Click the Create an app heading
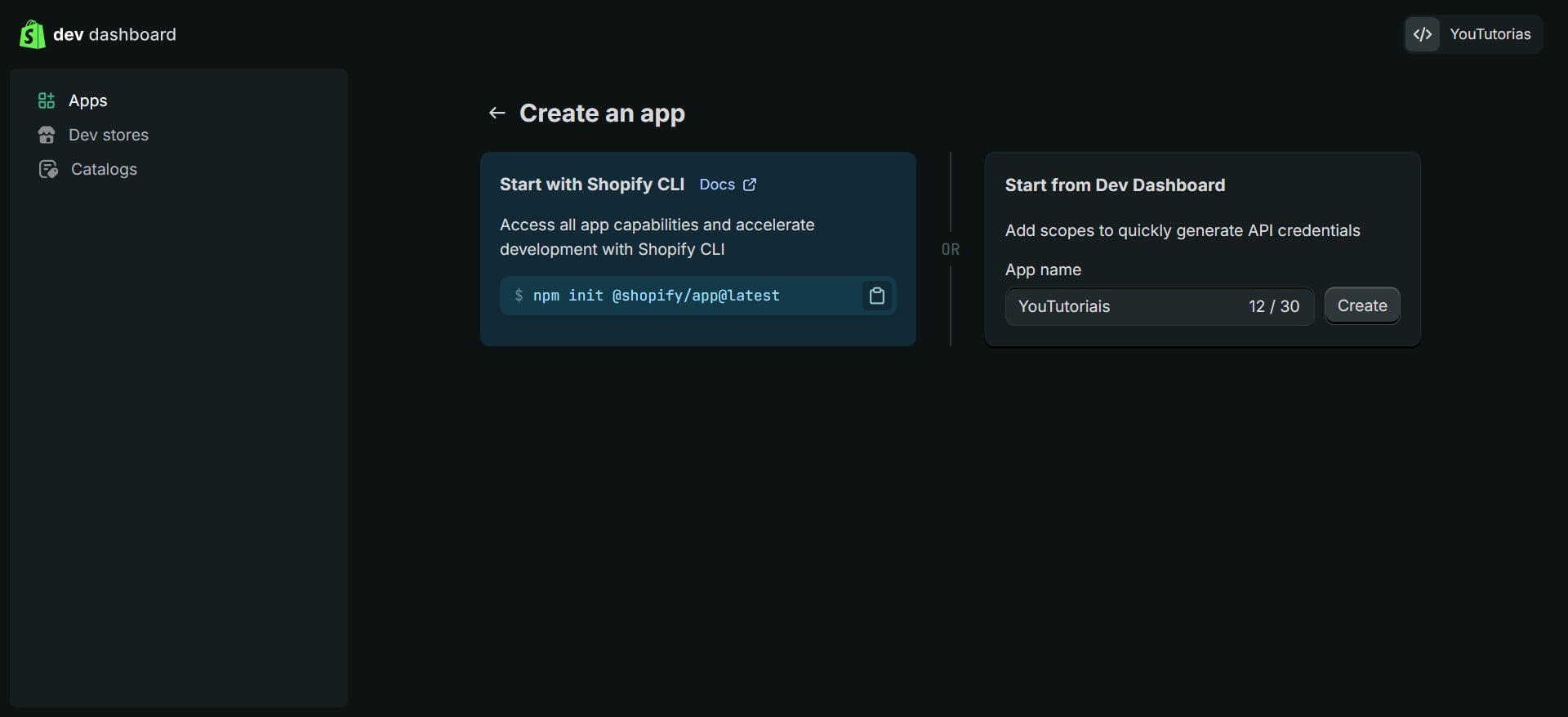This screenshot has width=1568, height=717. tap(602, 113)
